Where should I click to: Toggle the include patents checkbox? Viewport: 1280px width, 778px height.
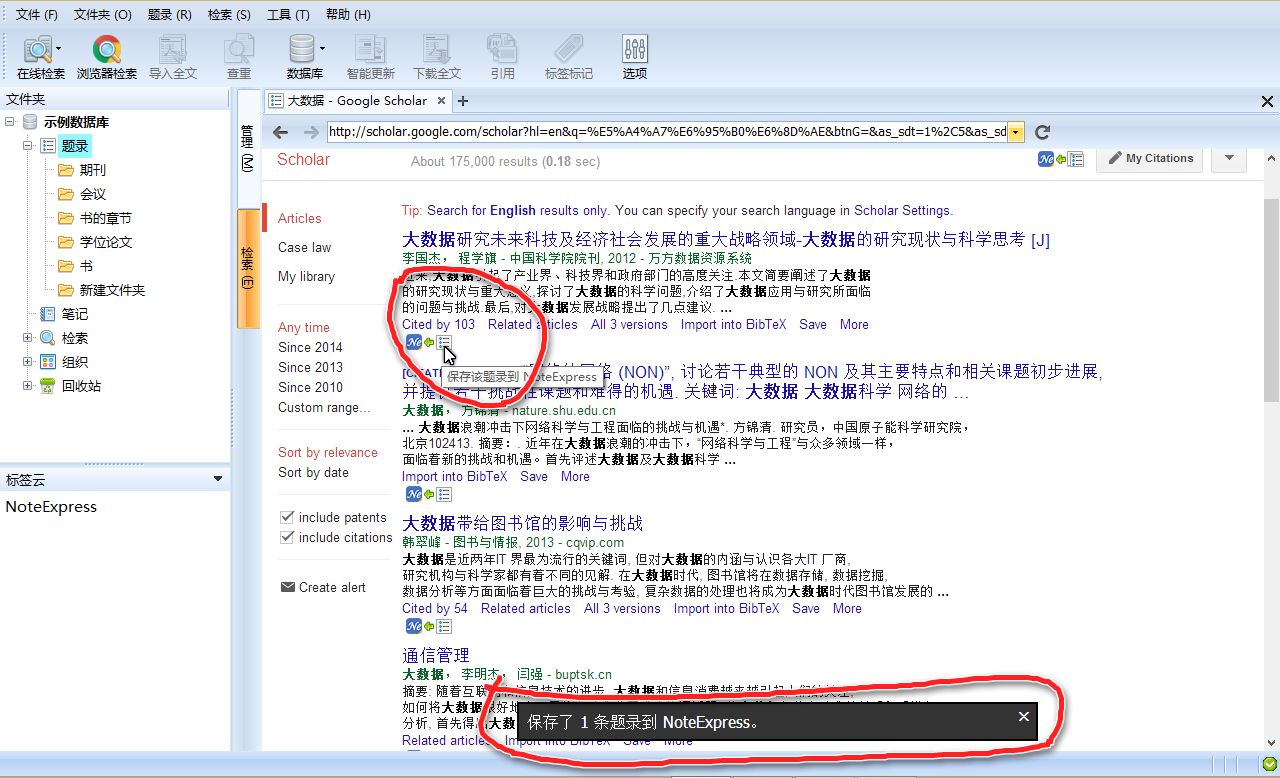(x=287, y=517)
